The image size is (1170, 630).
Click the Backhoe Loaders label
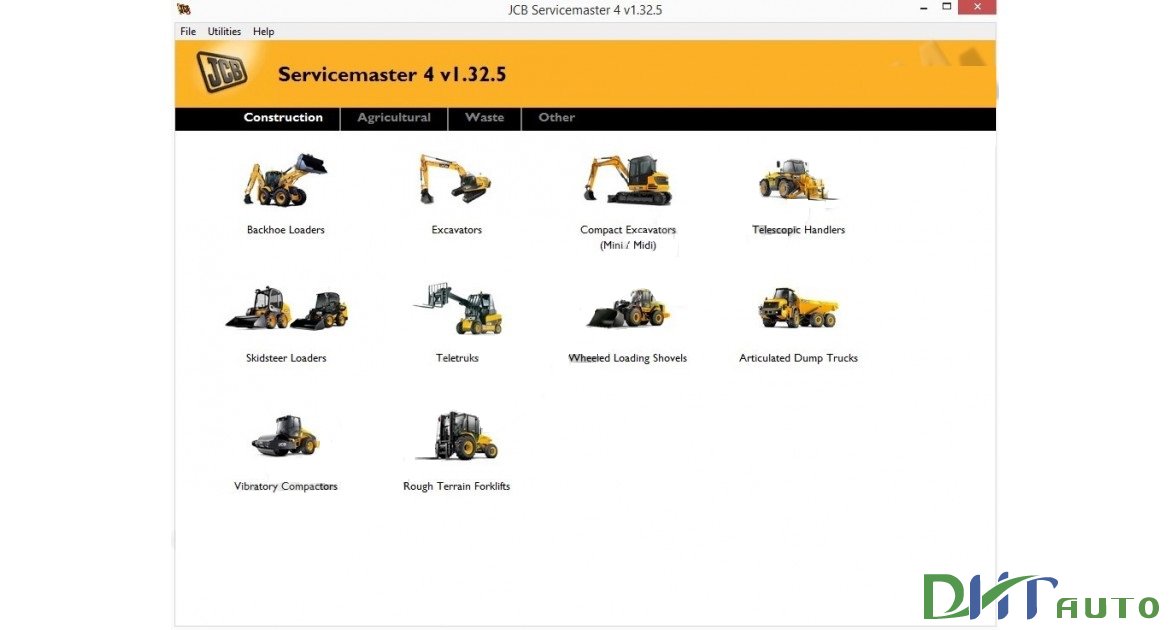click(286, 230)
